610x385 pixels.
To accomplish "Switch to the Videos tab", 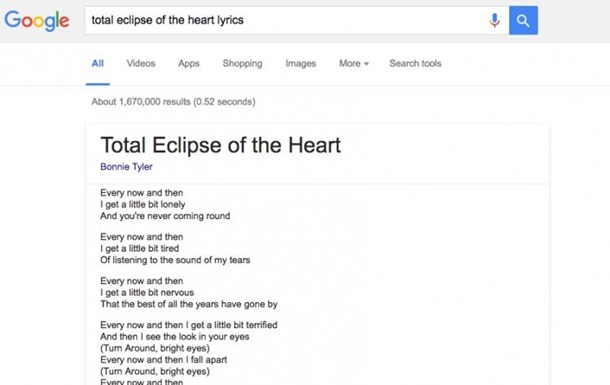I will 141,63.
